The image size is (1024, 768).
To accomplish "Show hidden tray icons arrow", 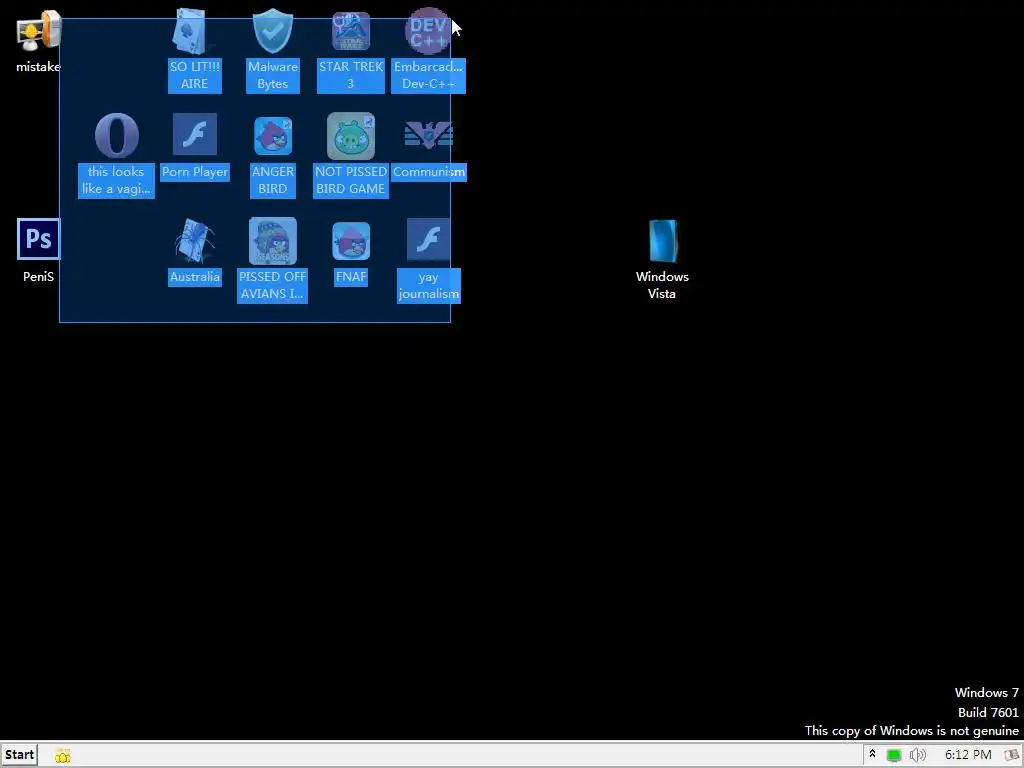I will click(872, 754).
